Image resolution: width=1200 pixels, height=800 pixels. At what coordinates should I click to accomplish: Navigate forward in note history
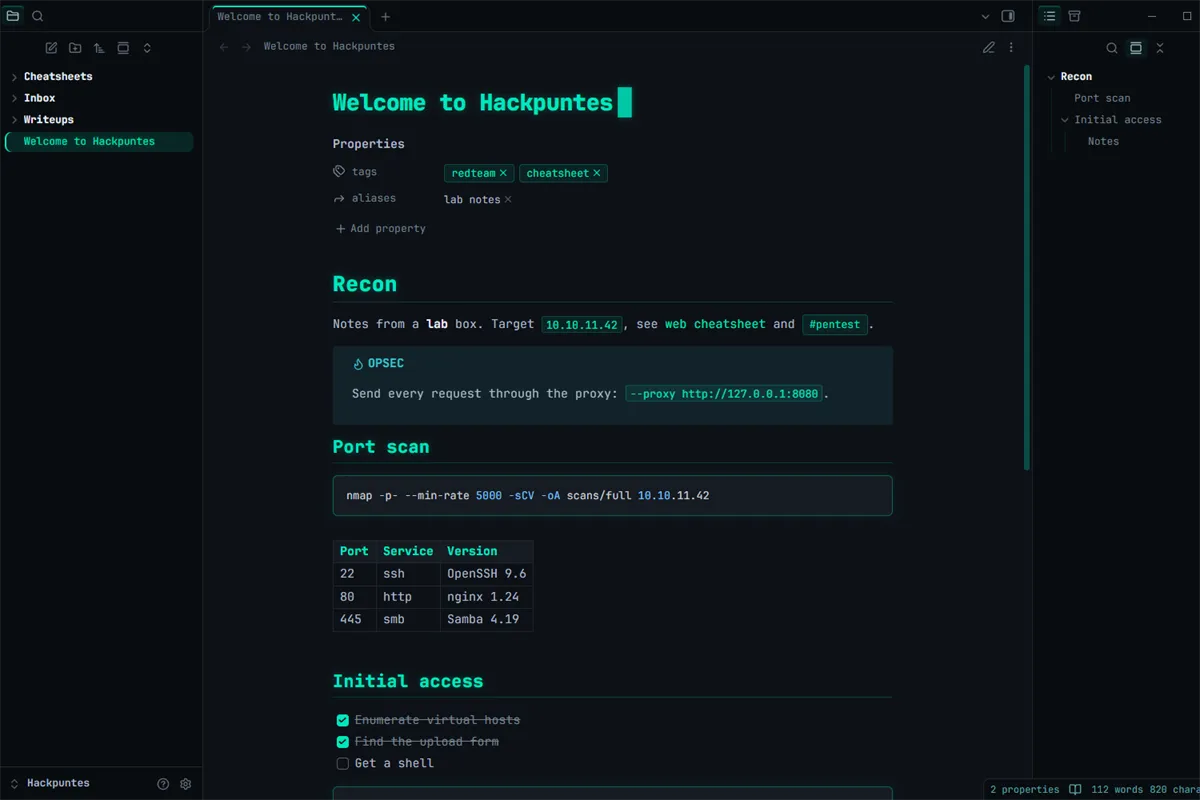(246, 47)
